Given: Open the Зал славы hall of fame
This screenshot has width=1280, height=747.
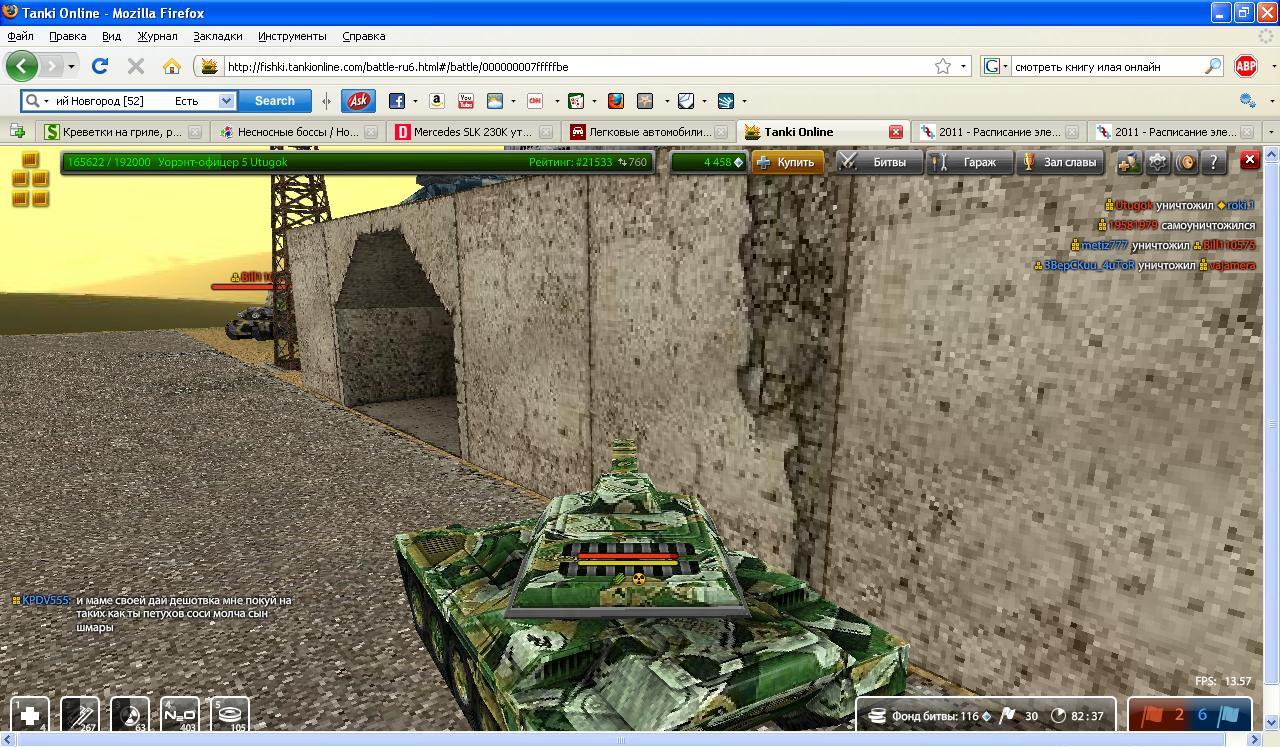Looking at the screenshot, I should pos(1060,162).
